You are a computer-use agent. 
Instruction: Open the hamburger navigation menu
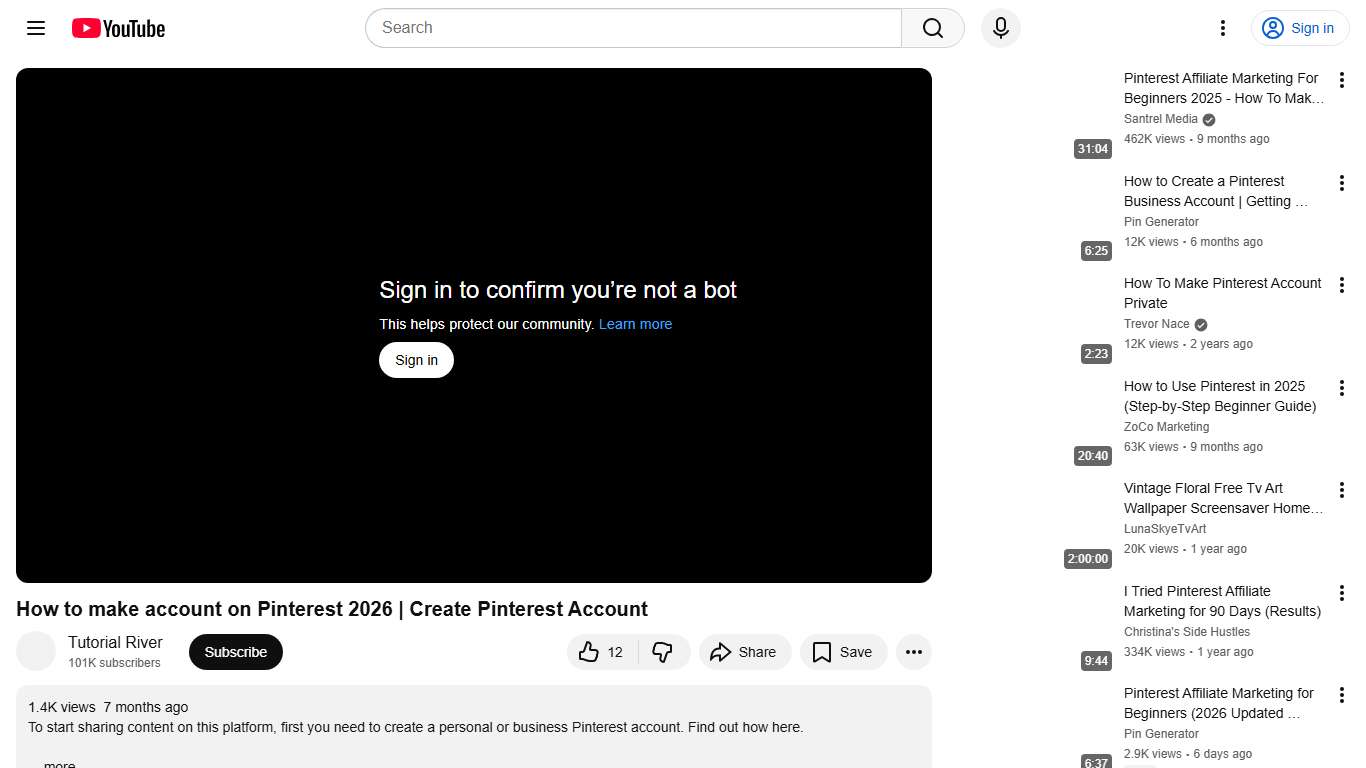tap(35, 28)
